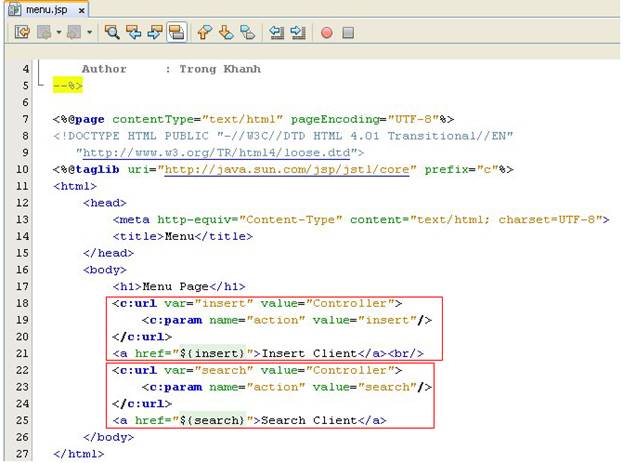Click the highlighted --%> comment end
Screen dimensions: 623x463
click(x=68, y=85)
